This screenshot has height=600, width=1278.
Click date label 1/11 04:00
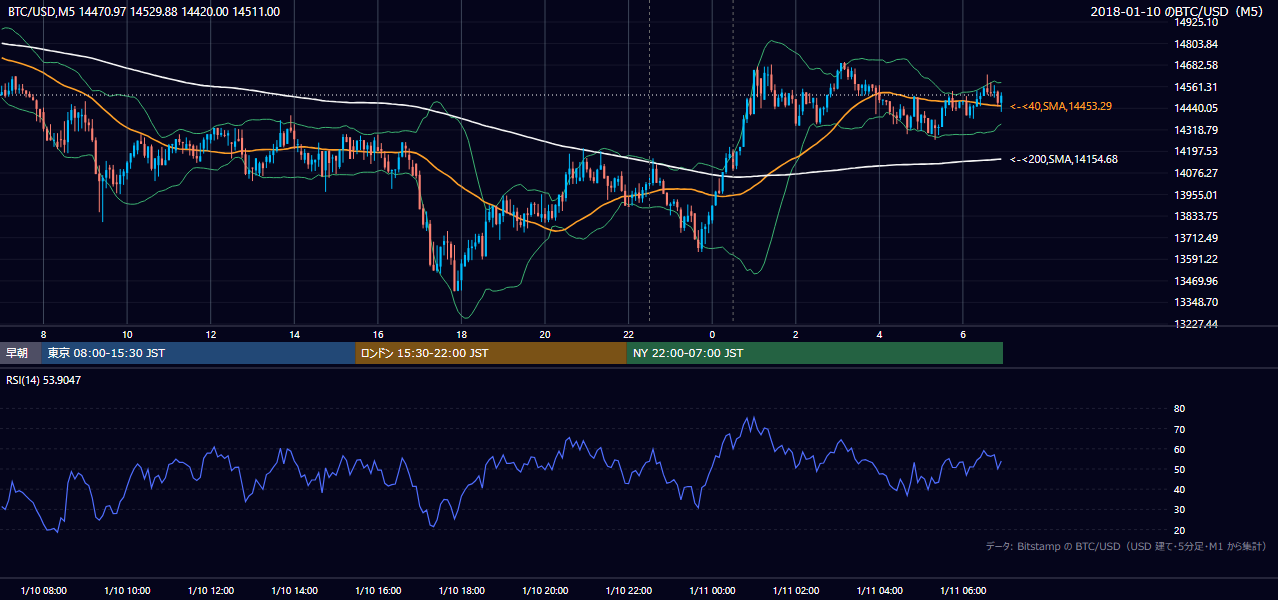879,590
